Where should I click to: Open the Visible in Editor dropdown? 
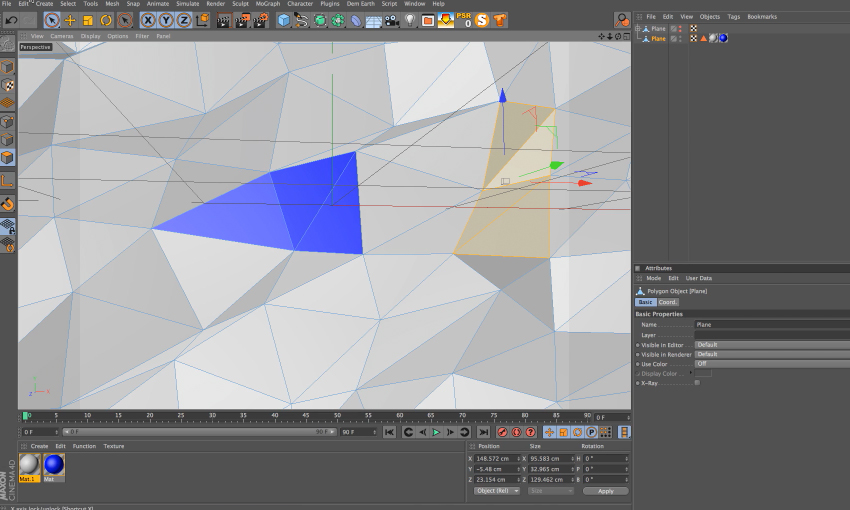click(770, 345)
